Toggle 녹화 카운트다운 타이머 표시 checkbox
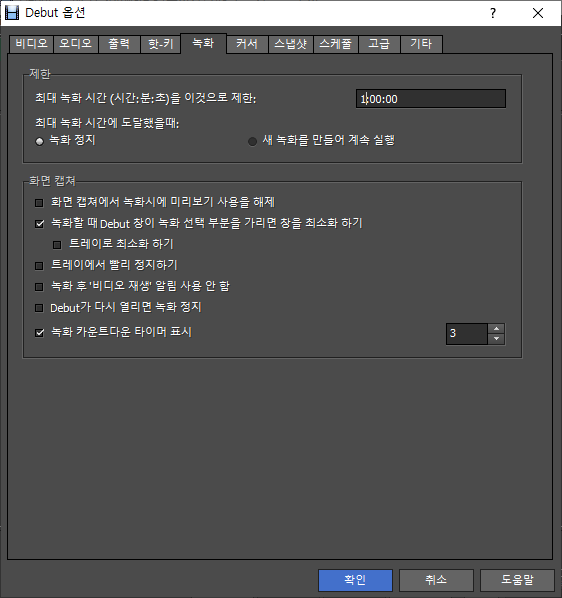 [39, 333]
